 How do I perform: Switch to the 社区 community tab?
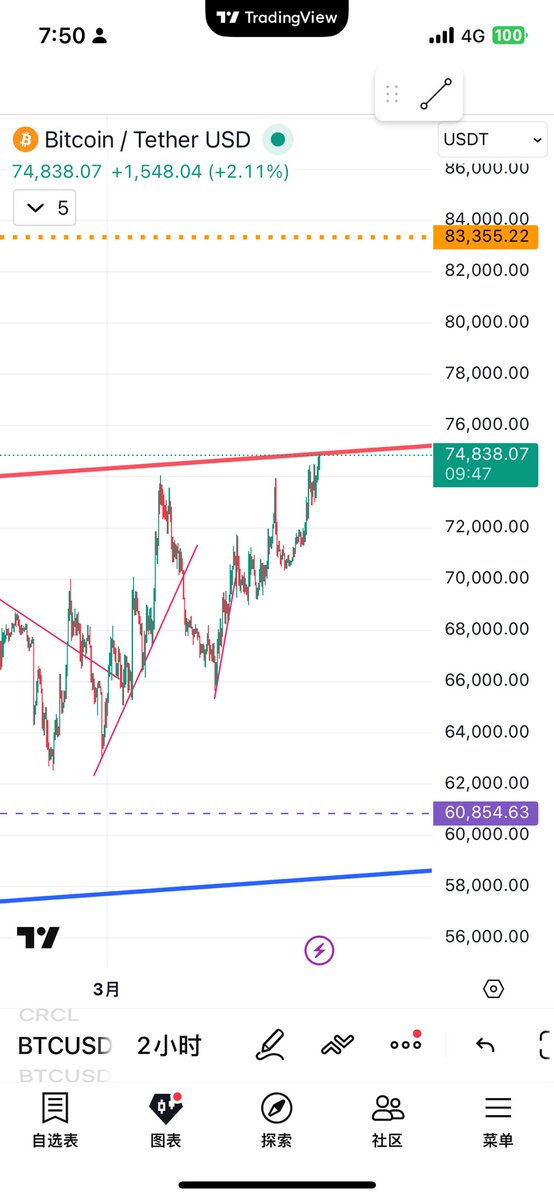[388, 1120]
